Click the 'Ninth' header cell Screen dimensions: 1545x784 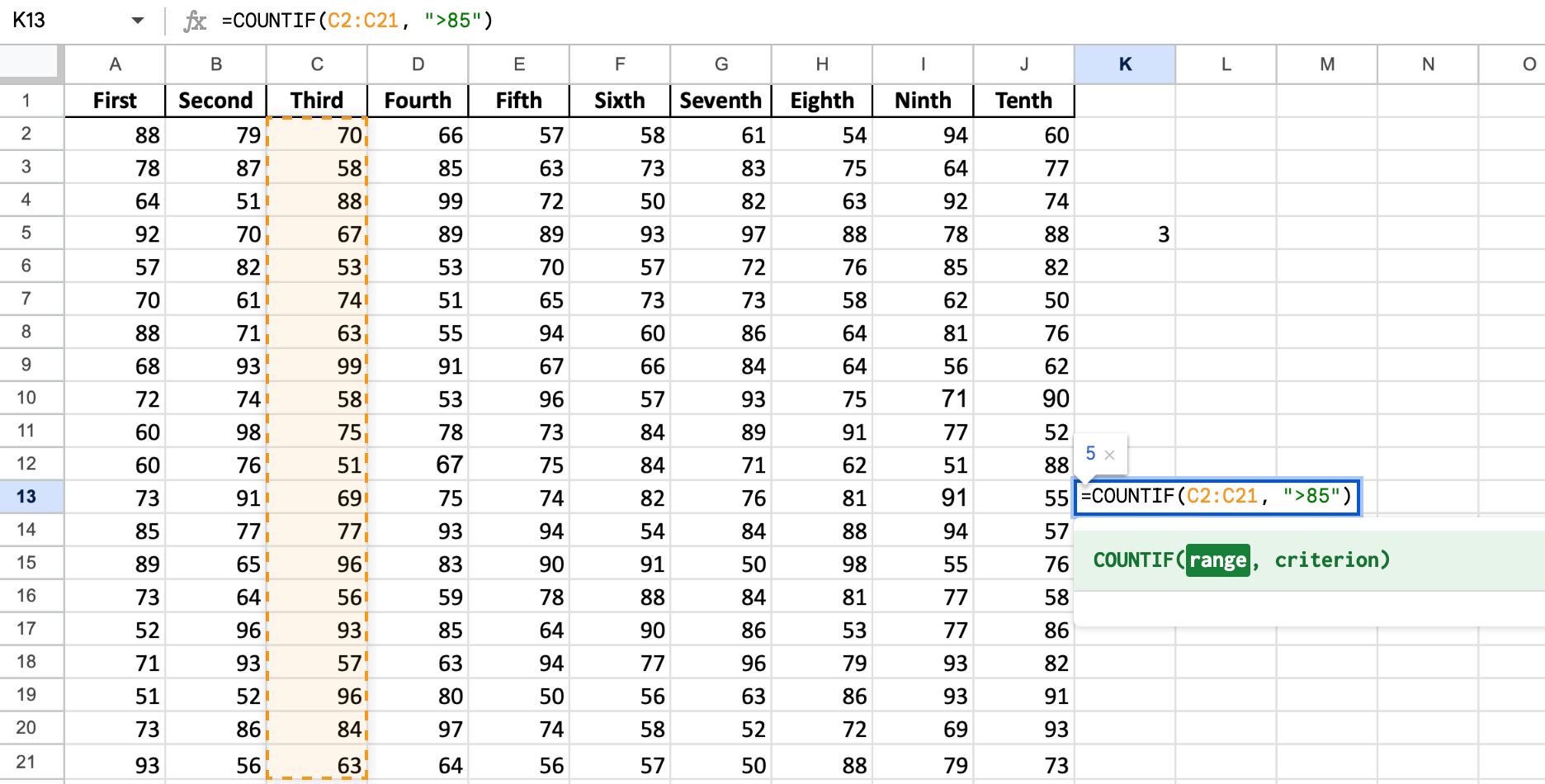coord(923,101)
